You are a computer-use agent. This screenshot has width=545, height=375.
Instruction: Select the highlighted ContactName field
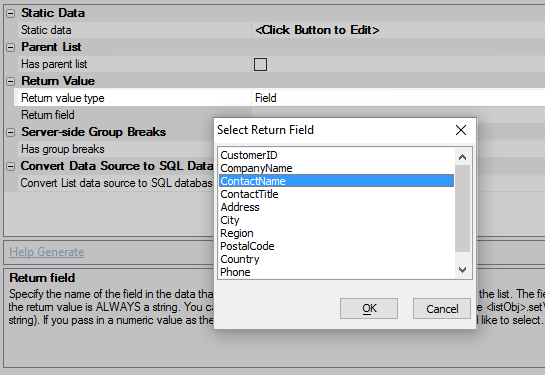[336, 181]
